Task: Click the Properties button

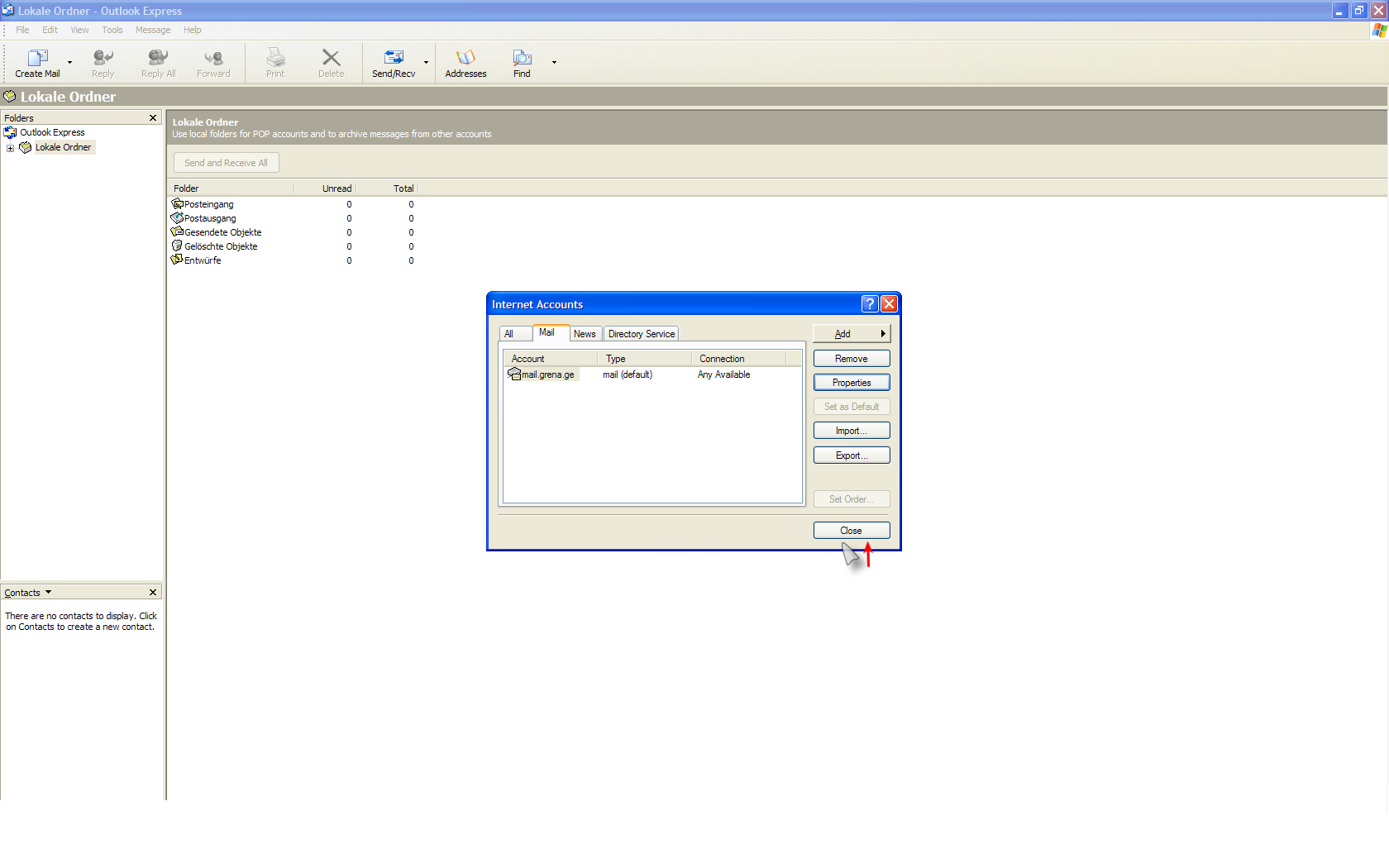Action: pyautogui.click(x=852, y=383)
